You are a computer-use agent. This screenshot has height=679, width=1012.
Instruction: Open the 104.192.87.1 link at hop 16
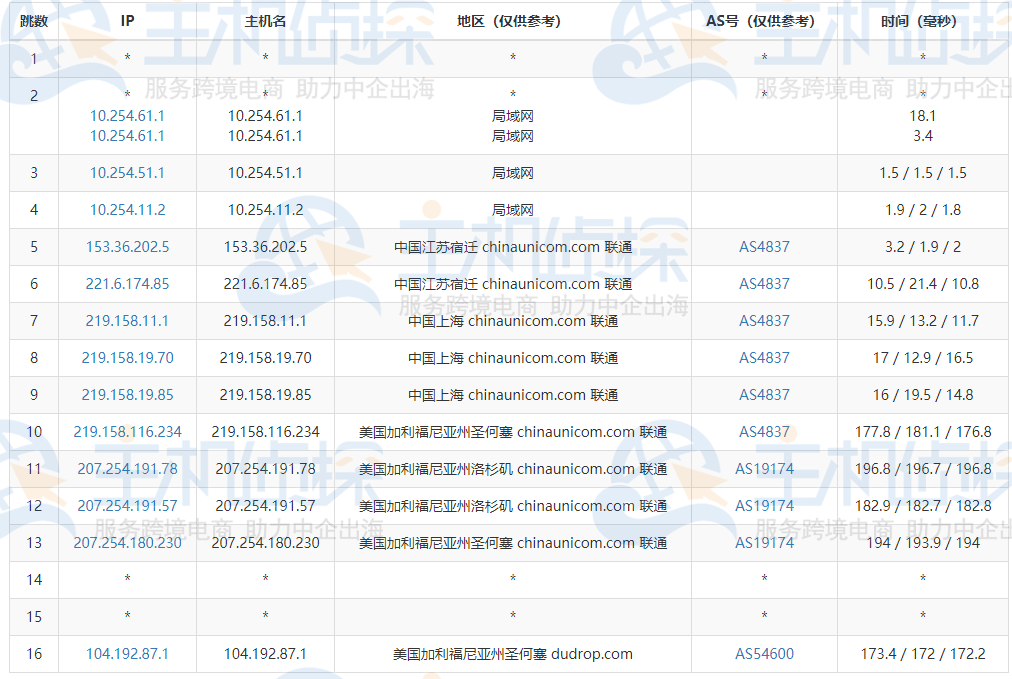pos(127,653)
